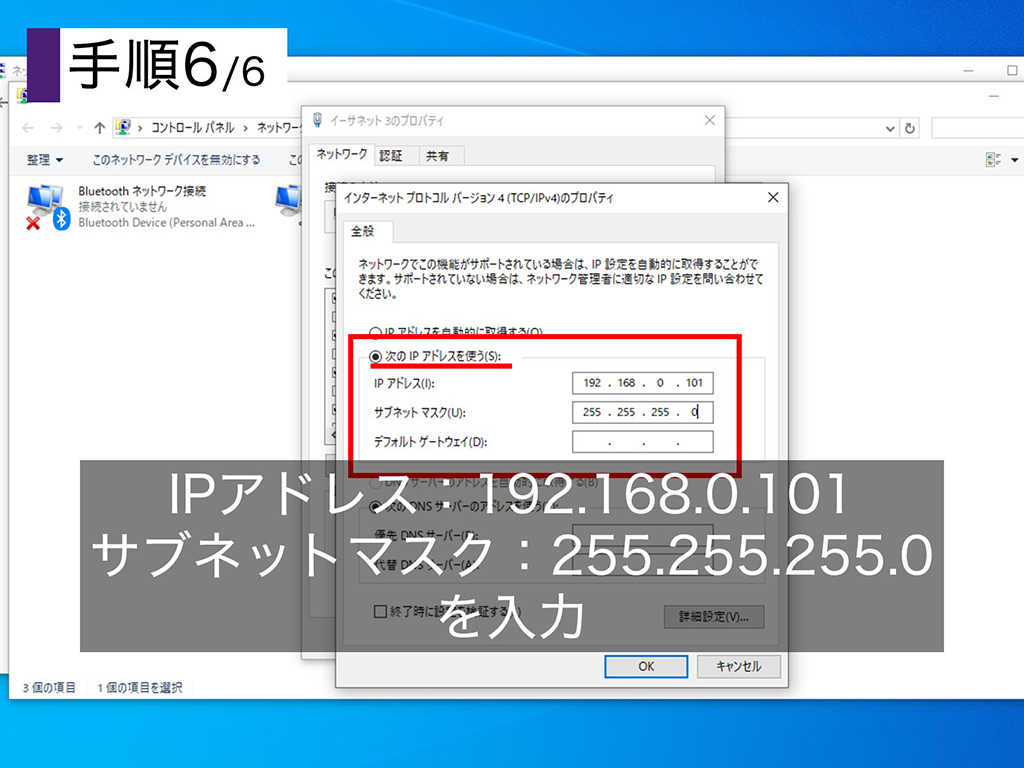Open 詳細設定(V) advanced settings
This screenshot has width=1024, height=768.
(x=714, y=617)
